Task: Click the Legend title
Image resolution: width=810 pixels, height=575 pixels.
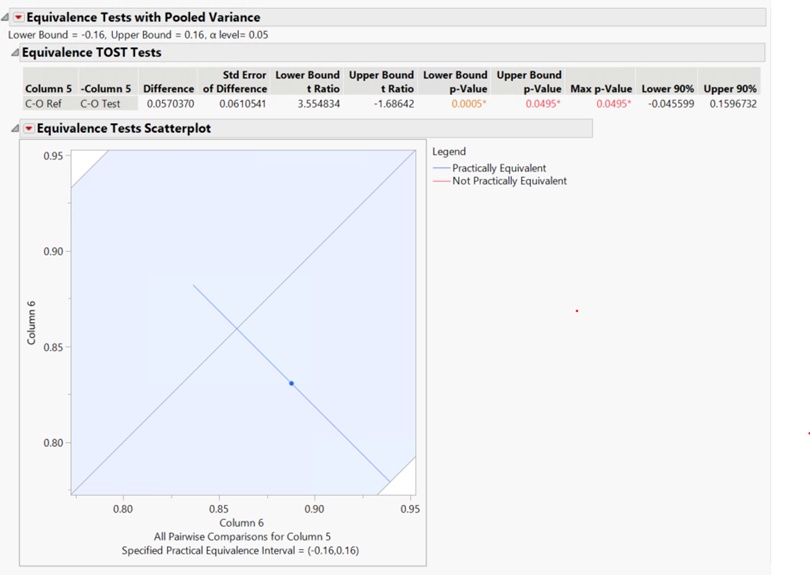Action: point(449,152)
